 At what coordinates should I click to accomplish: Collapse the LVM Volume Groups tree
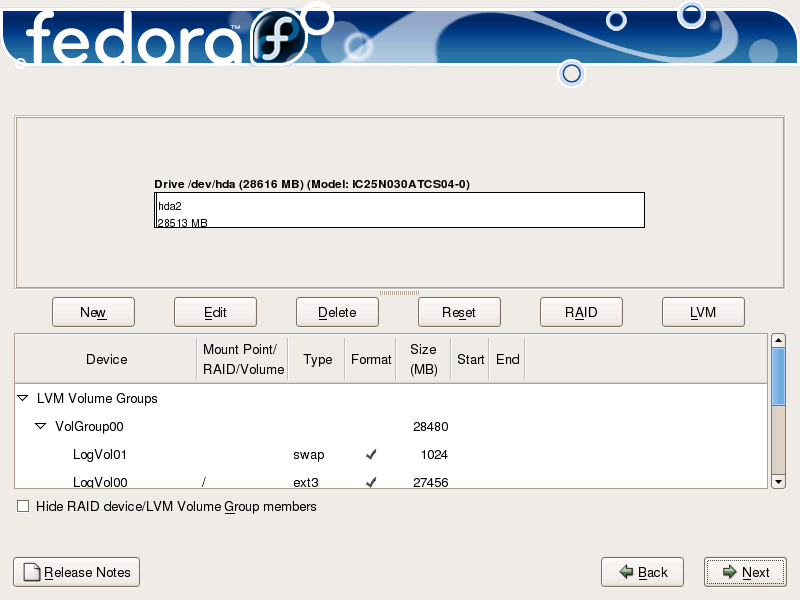[23, 398]
